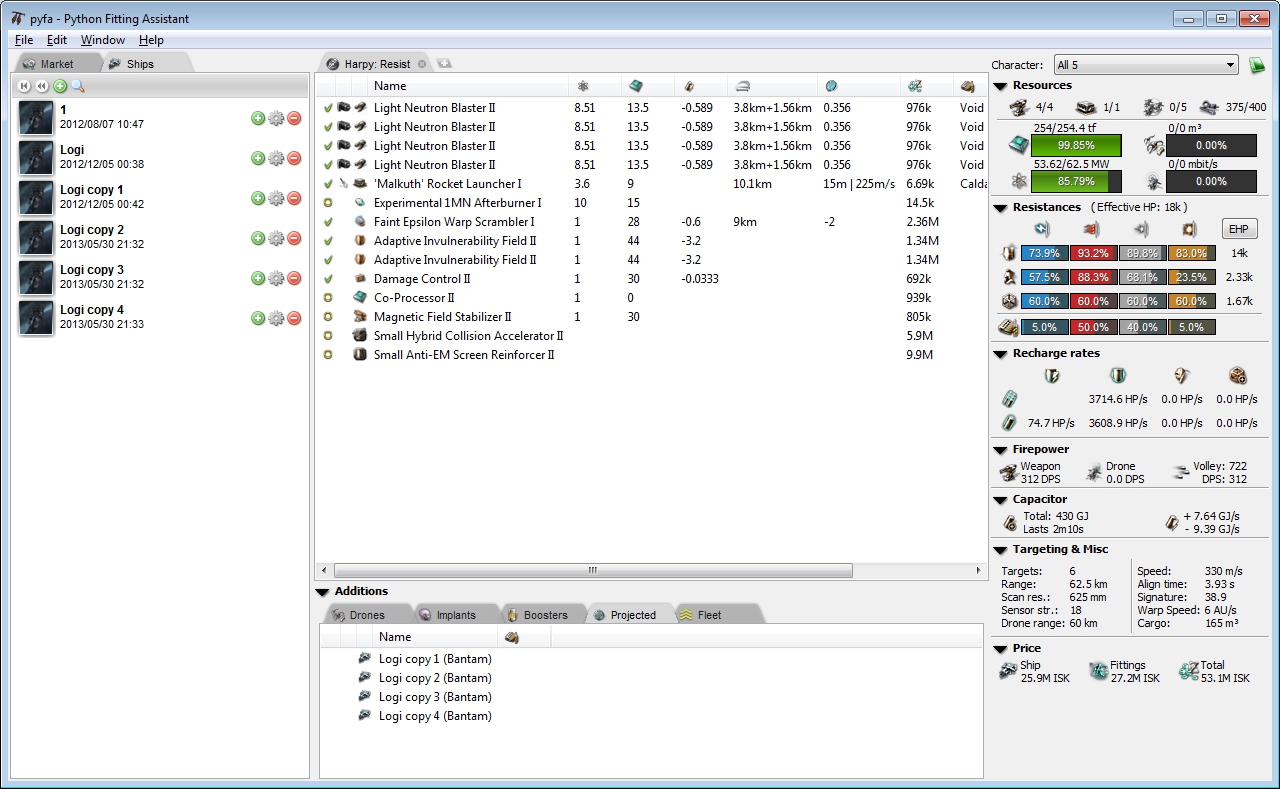The image size is (1280, 789).
Task: Toggle Magnetic Field Stabilizer II state
Action: tap(327, 317)
